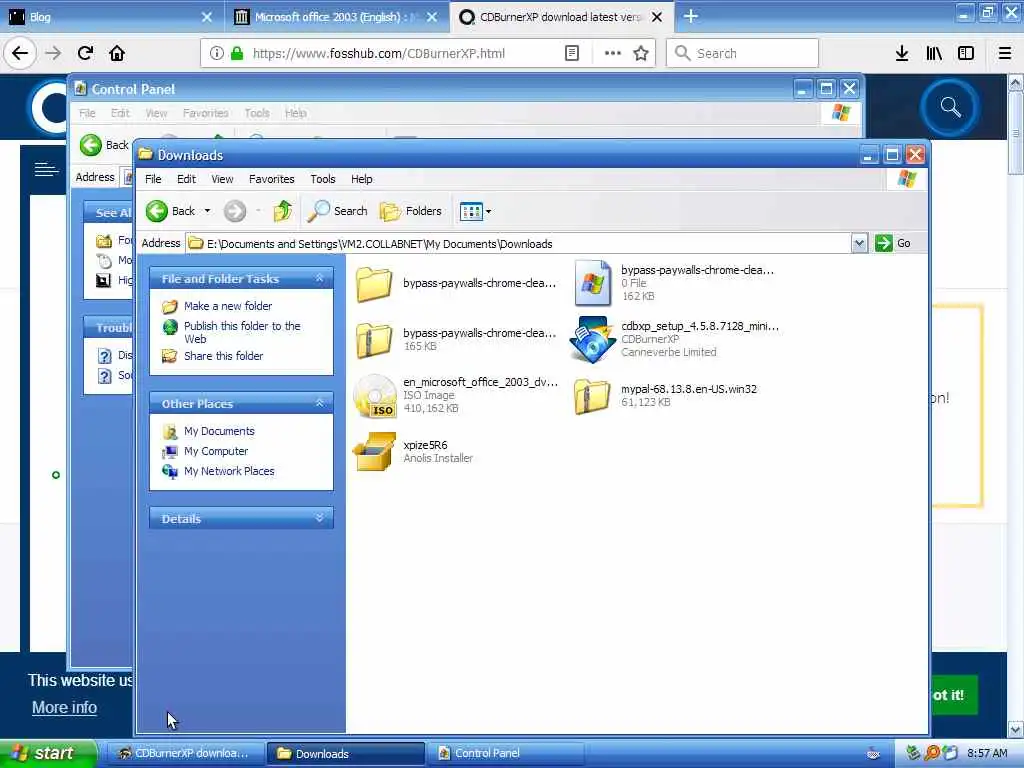
Task: Switch to CDBurnerXP download taskbar button
Action: tap(184, 754)
